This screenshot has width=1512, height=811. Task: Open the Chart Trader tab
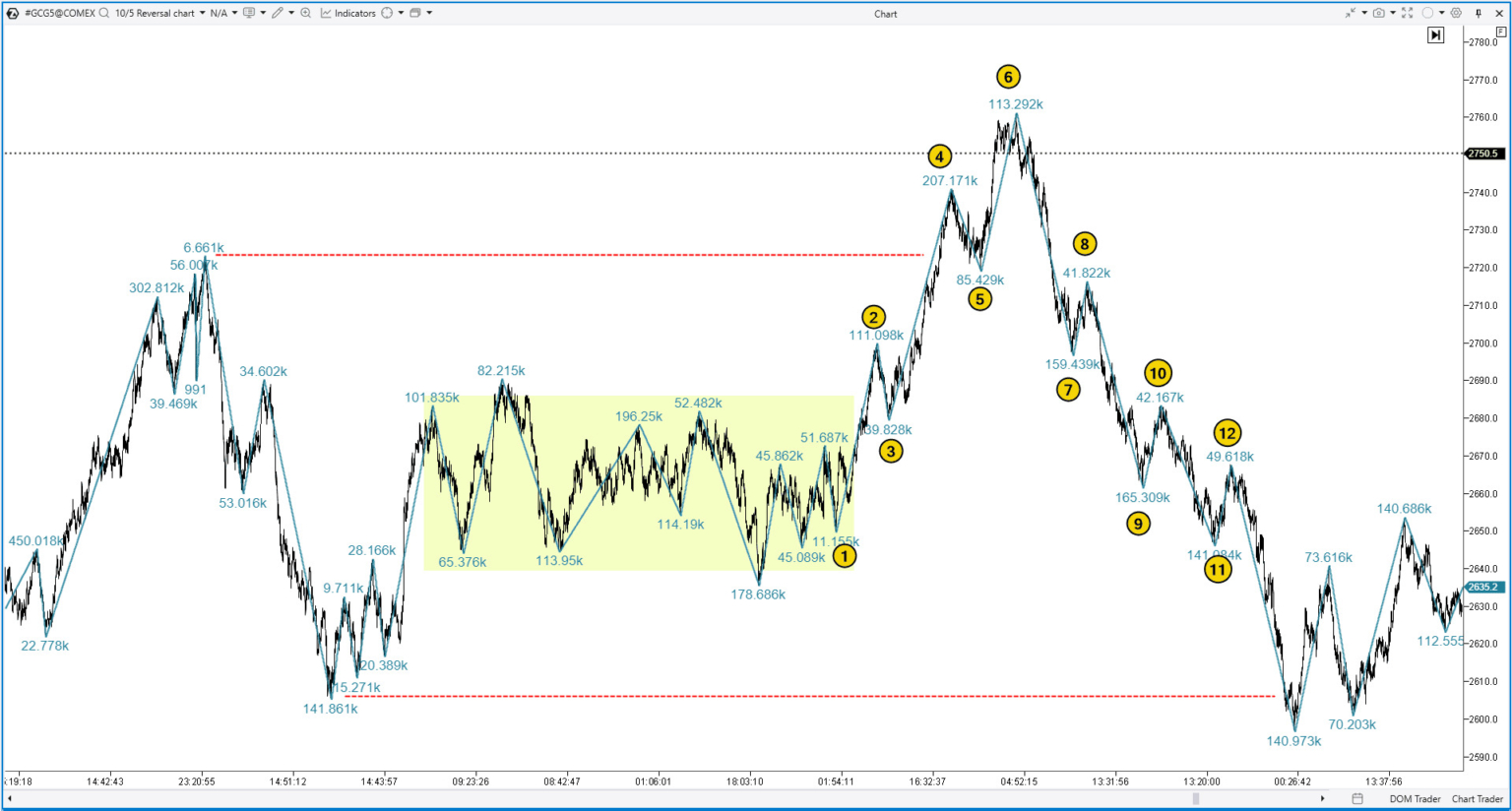pos(1479,798)
